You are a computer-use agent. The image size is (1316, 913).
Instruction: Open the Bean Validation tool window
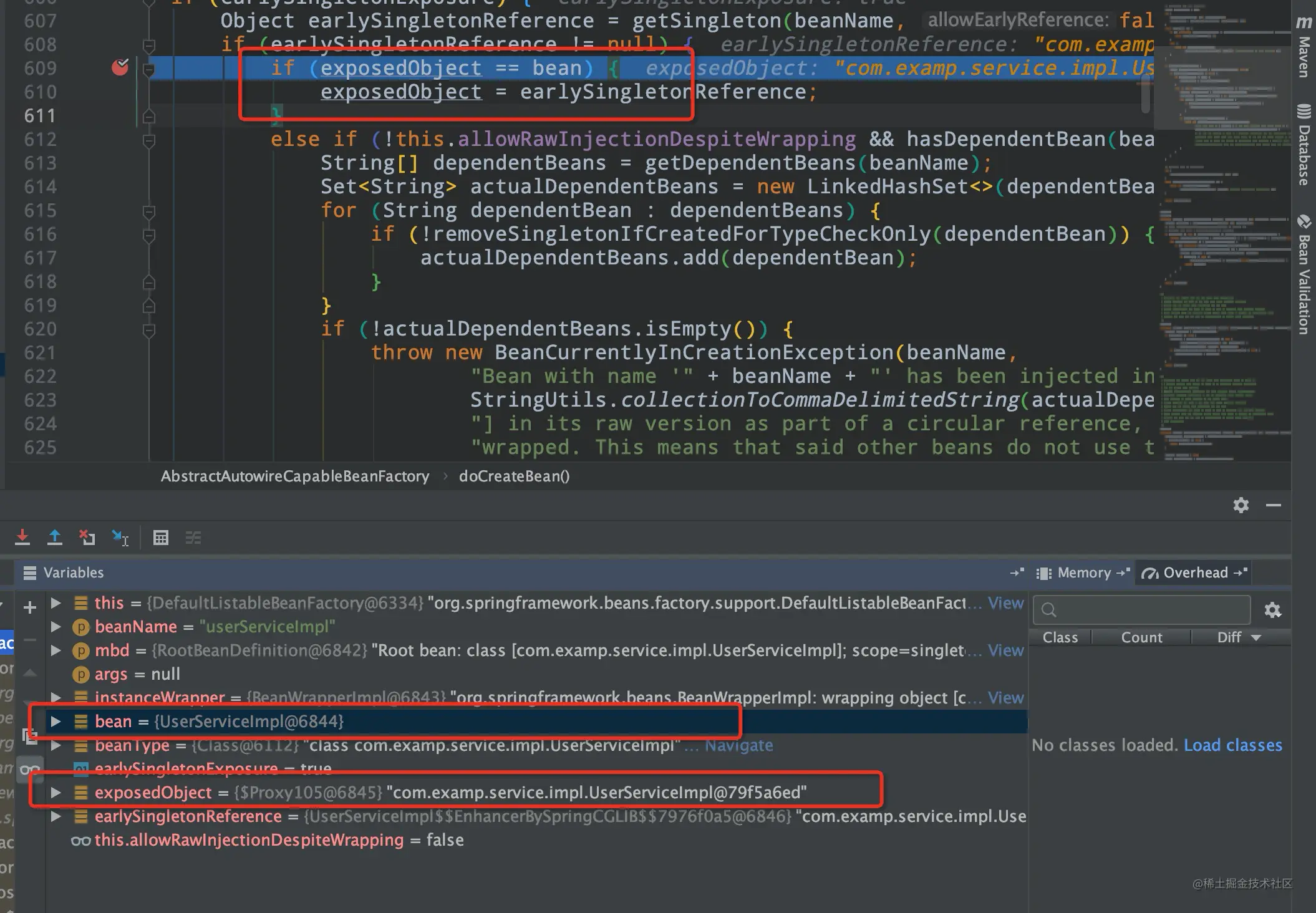[1304, 274]
